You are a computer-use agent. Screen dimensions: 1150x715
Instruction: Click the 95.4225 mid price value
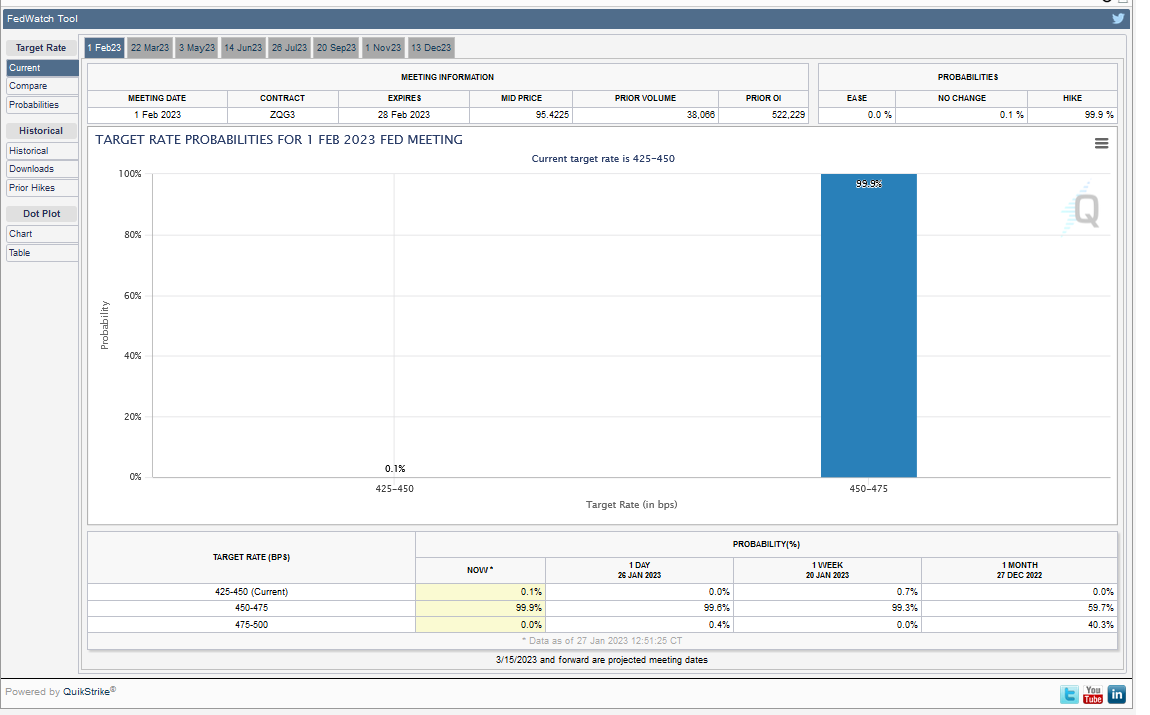[521, 115]
